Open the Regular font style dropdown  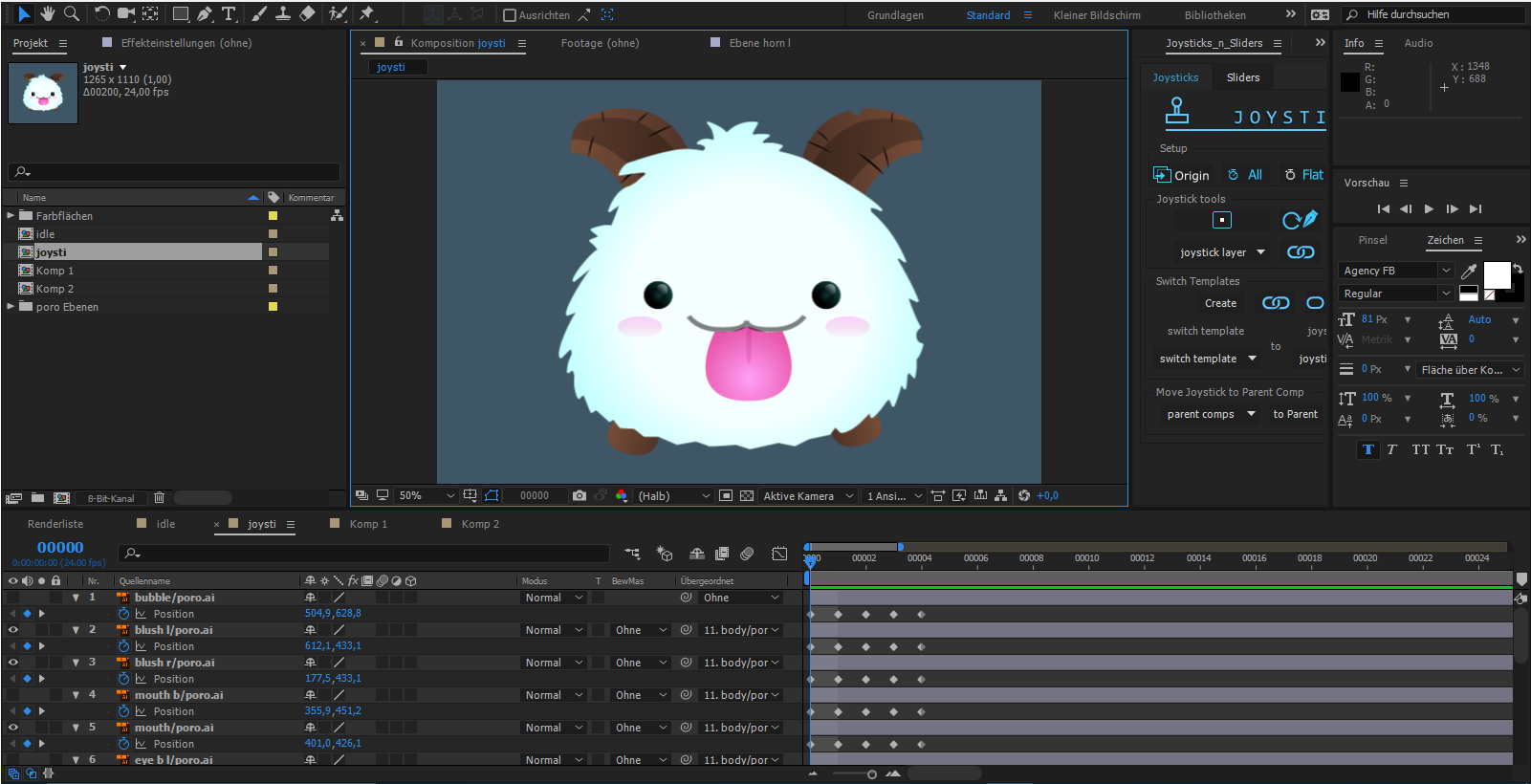point(1396,294)
